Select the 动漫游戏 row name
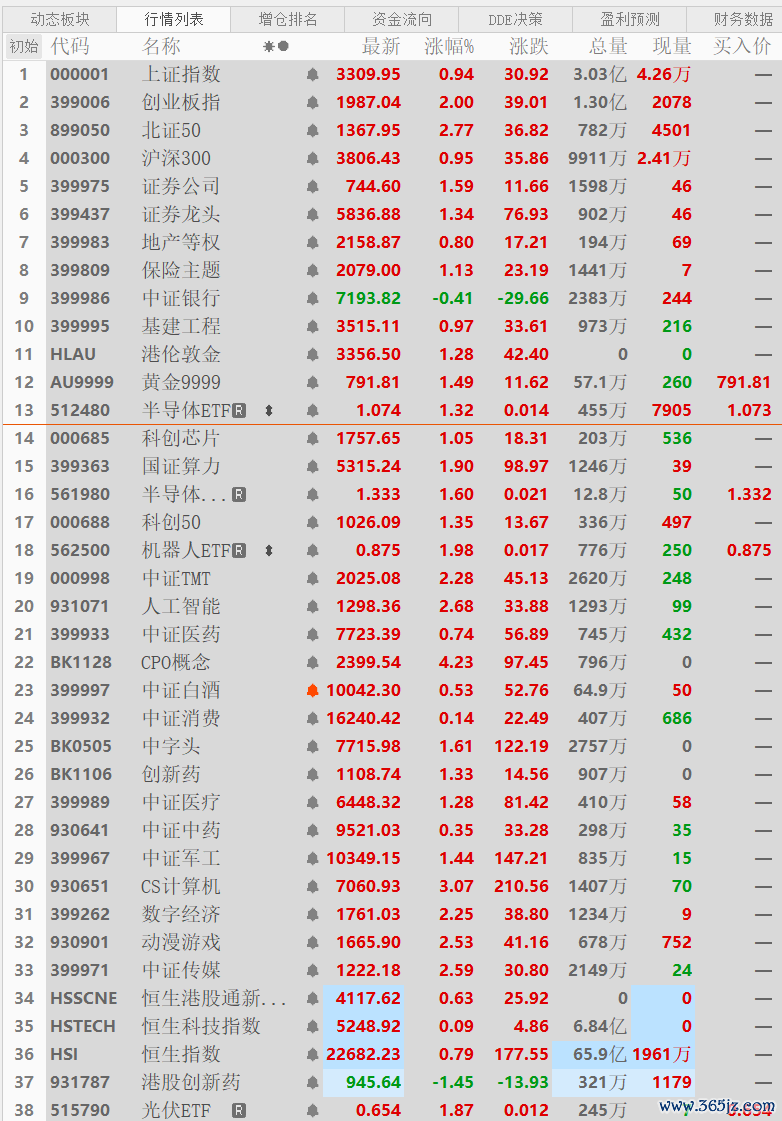 [181, 942]
